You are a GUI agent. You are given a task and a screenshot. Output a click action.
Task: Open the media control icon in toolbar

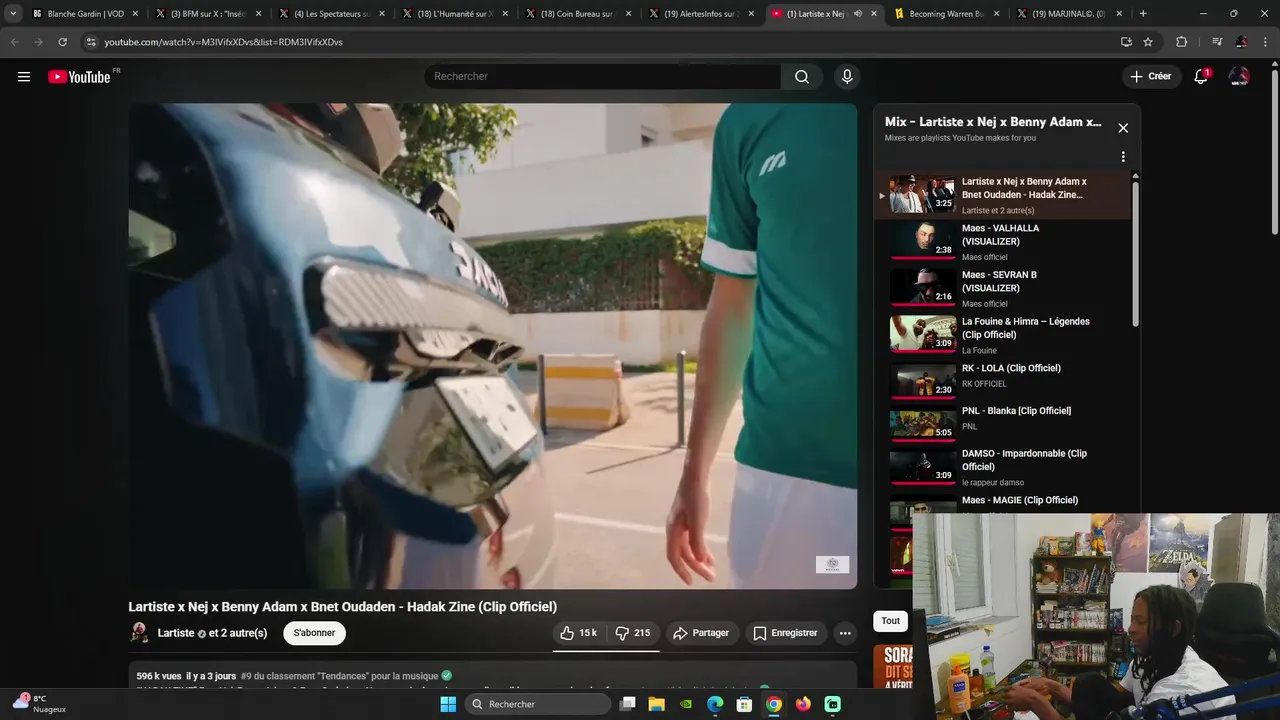pyautogui.click(x=1216, y=42)
